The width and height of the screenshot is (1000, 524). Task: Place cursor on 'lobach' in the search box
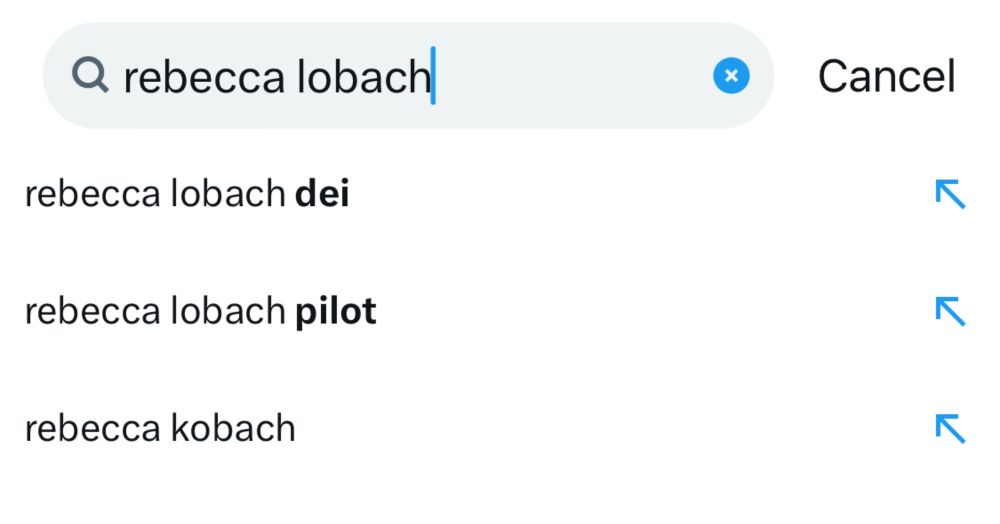[x=364, y=77]
